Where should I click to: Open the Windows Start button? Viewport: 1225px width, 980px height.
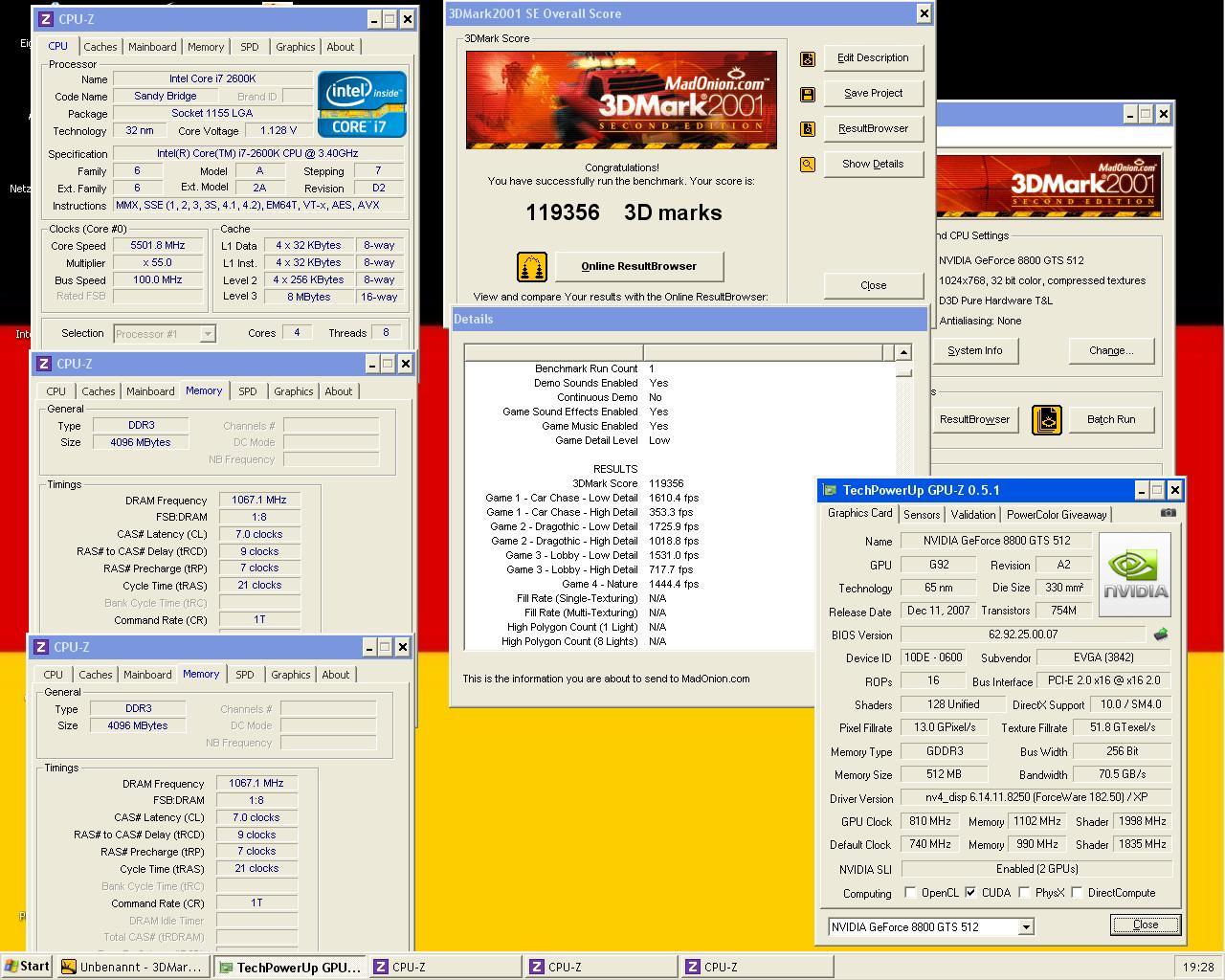coord(27,967)
